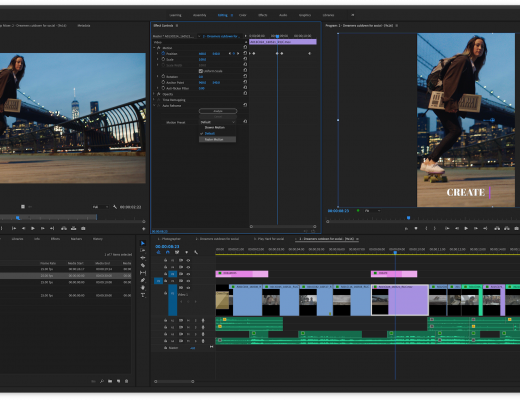Viewport: 520px width, 400px height.
Task: Click Mark Out in the Program monitor
Action: click(435, 228)
